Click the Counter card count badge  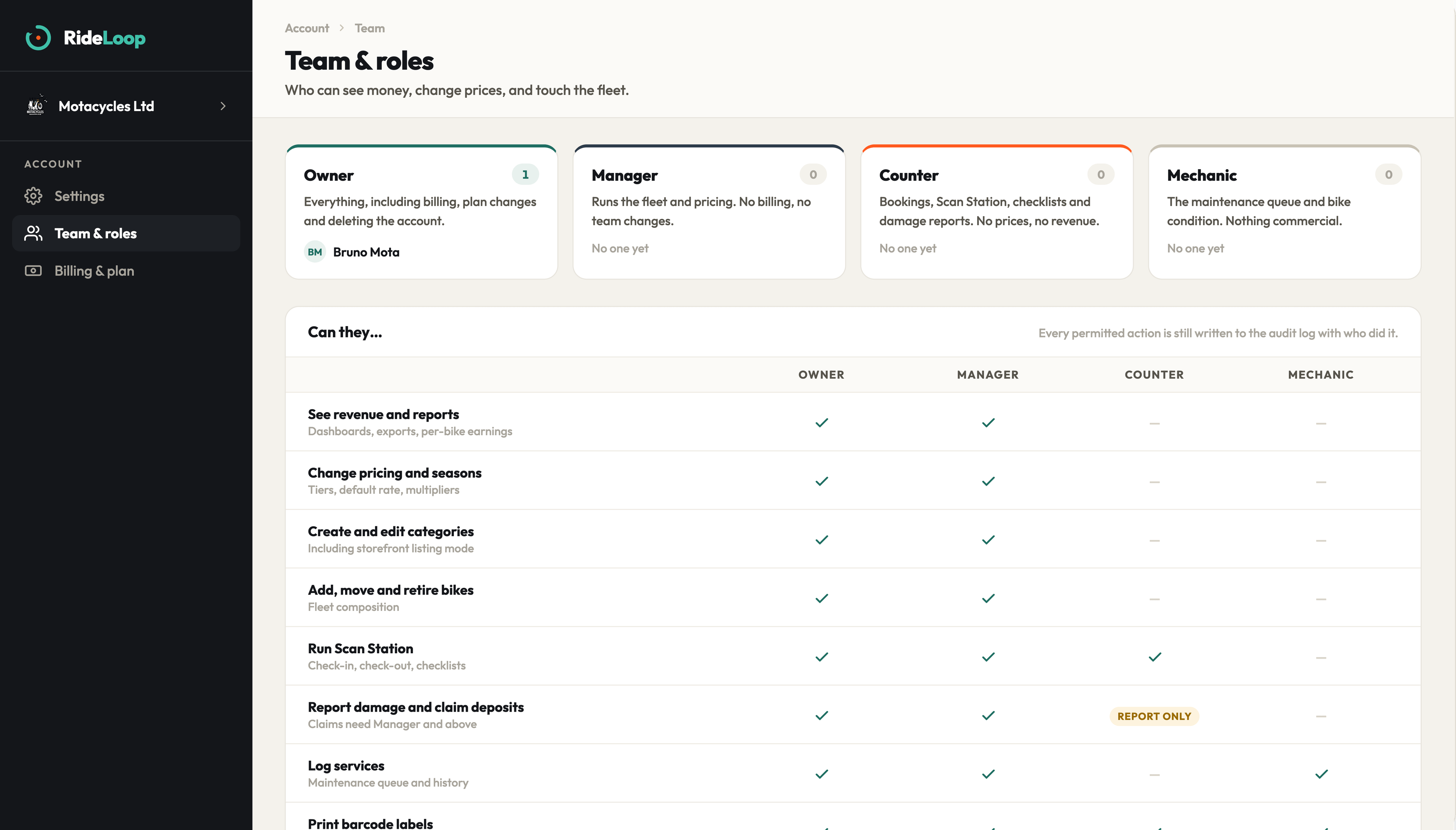point(1100,174)
